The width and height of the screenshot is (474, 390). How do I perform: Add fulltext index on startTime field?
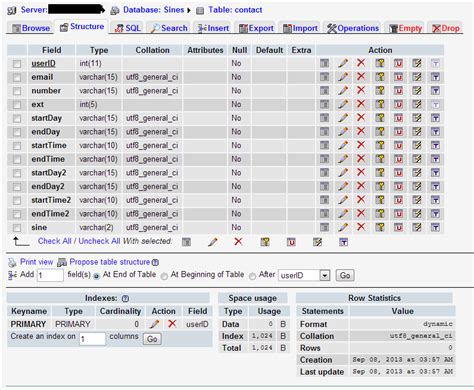point(435,145)
